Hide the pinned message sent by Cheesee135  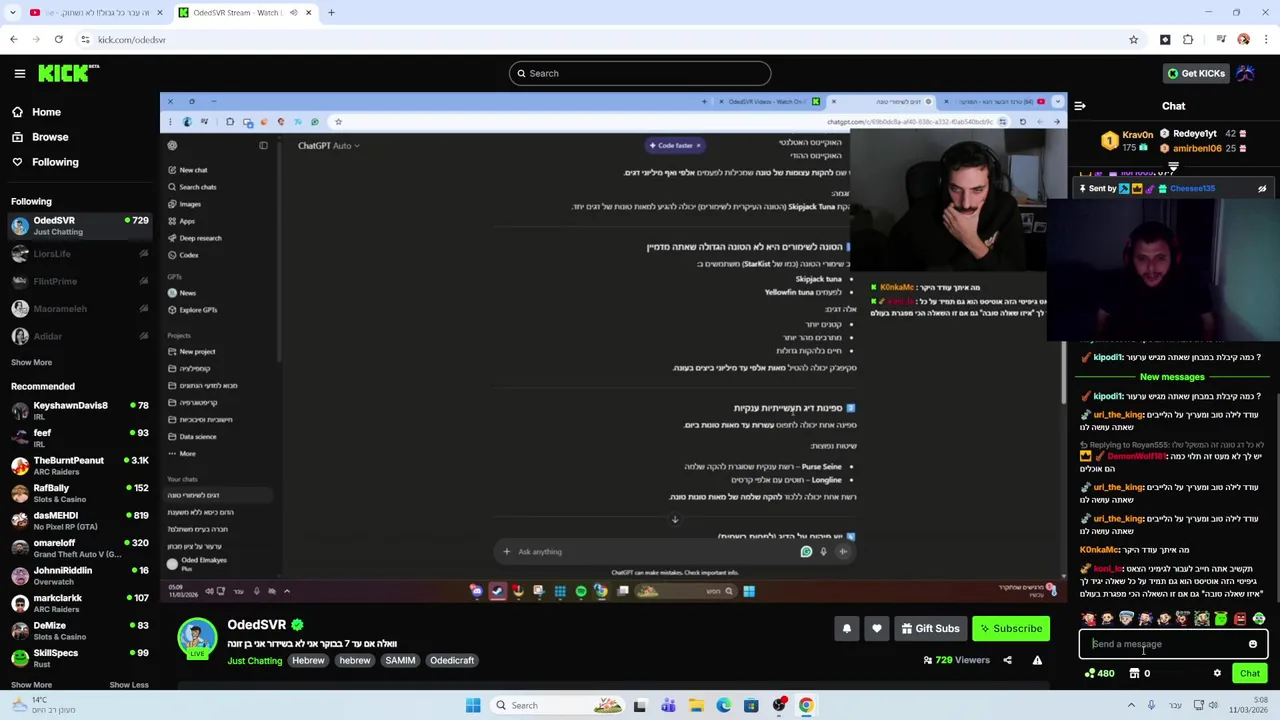coord(1262,189)
